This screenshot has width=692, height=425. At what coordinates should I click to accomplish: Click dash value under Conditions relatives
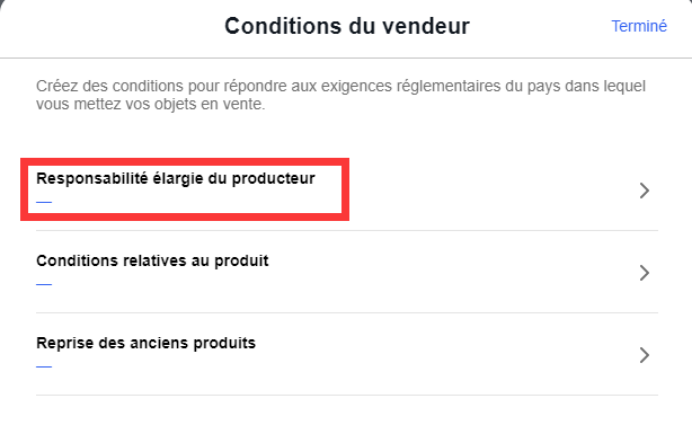pos(43,283)
